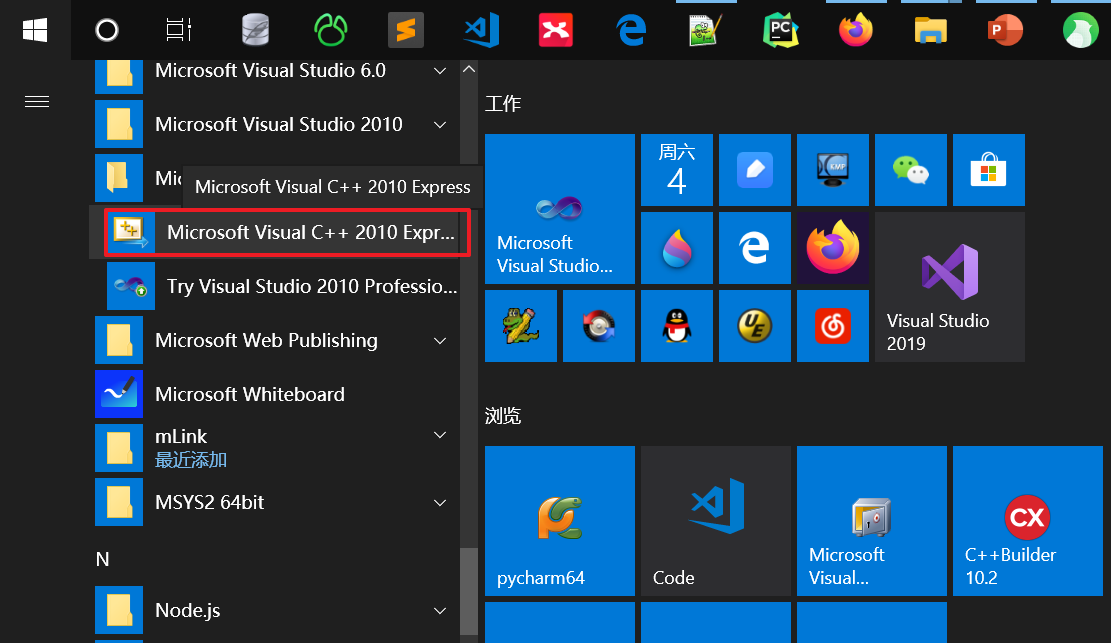Open Notepad++ from the taskbar
The height and width of the screenshot is (643, 1111).
tap(706, 30)
